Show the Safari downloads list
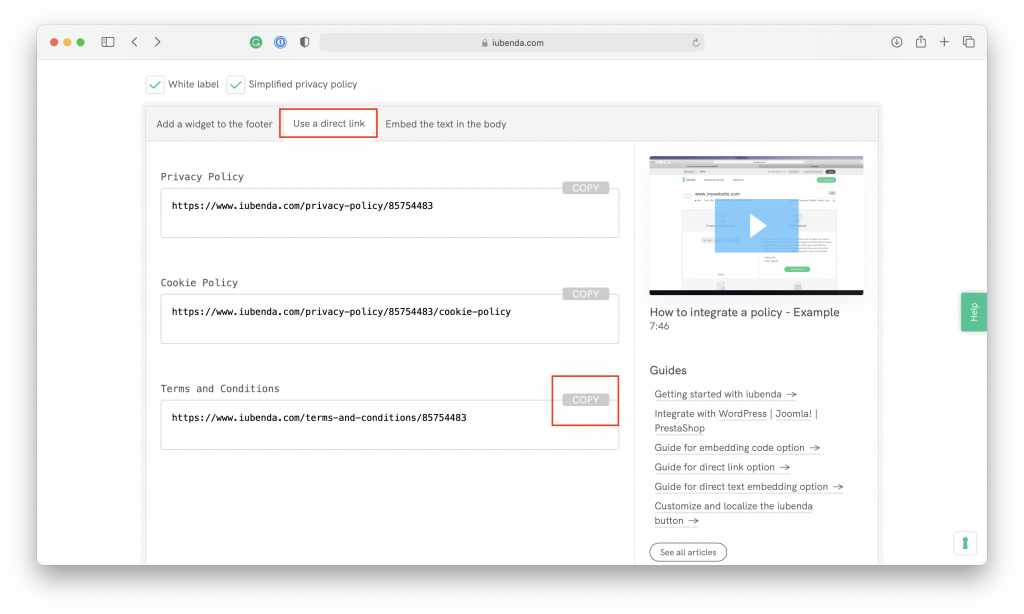This screenshot has height=614, width=1024. coord(896,42)
